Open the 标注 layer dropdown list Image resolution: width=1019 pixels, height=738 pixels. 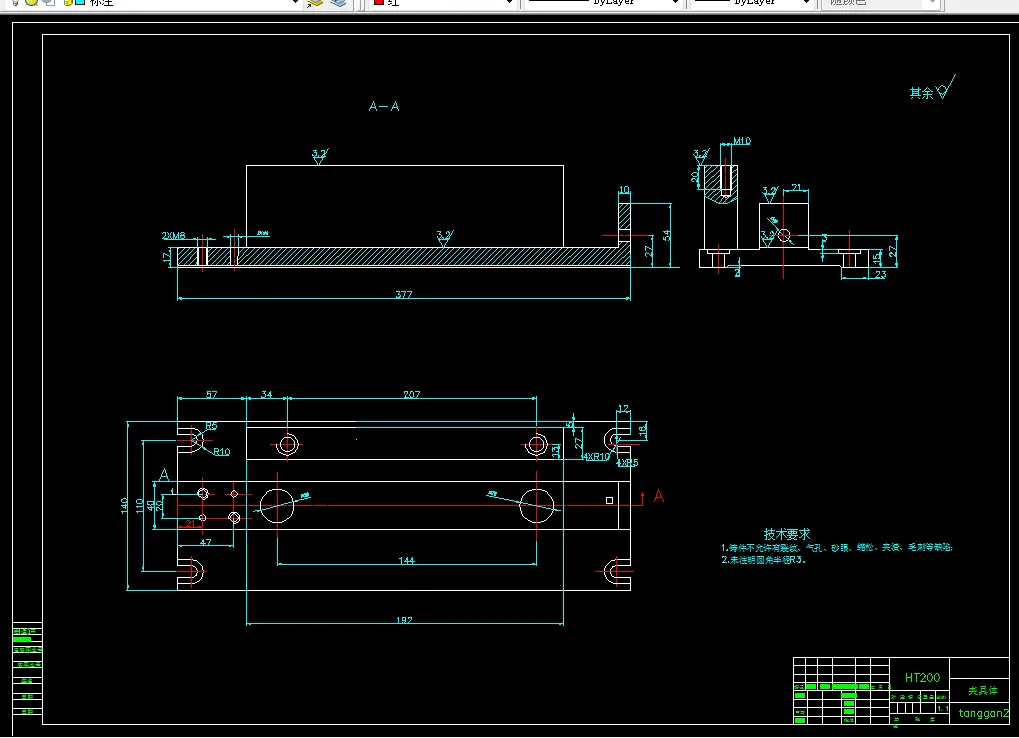[294, 3]
